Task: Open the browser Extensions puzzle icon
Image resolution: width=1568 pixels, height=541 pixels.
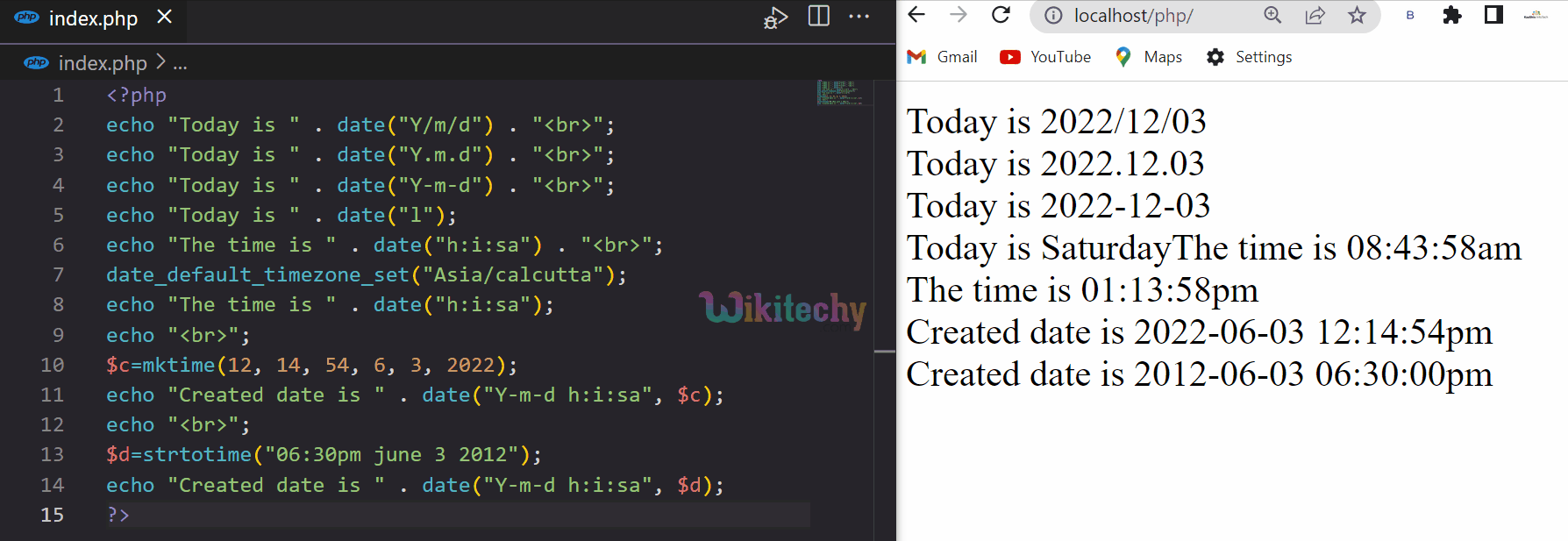Action: (x=1452, y=16)
